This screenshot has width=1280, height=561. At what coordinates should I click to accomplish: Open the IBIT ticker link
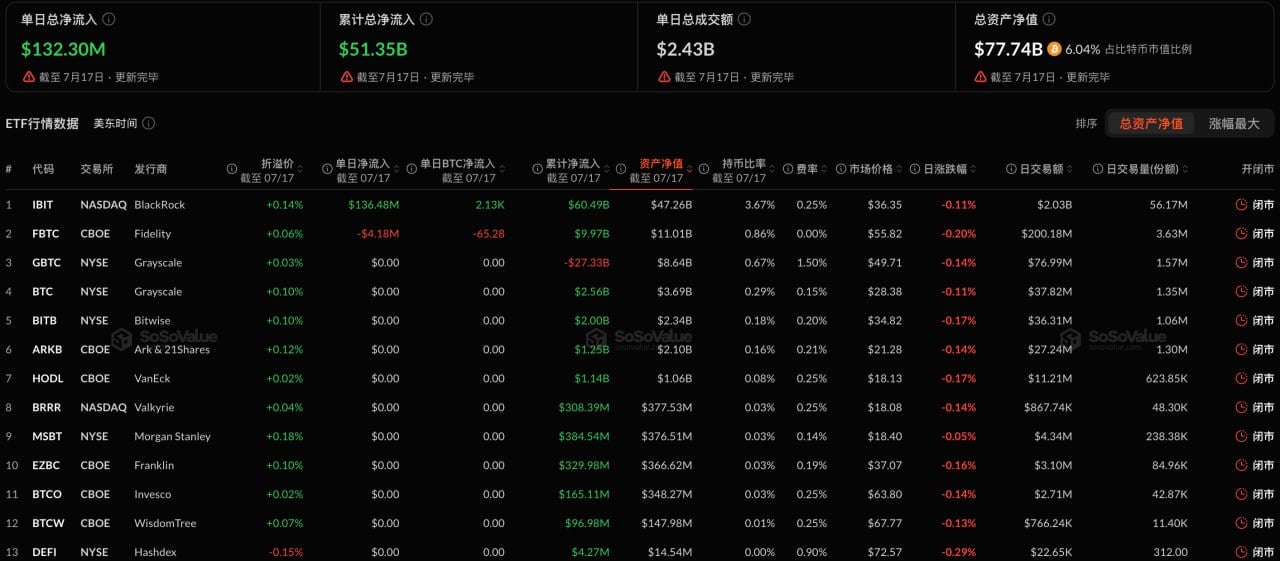[x=43, y=204]
